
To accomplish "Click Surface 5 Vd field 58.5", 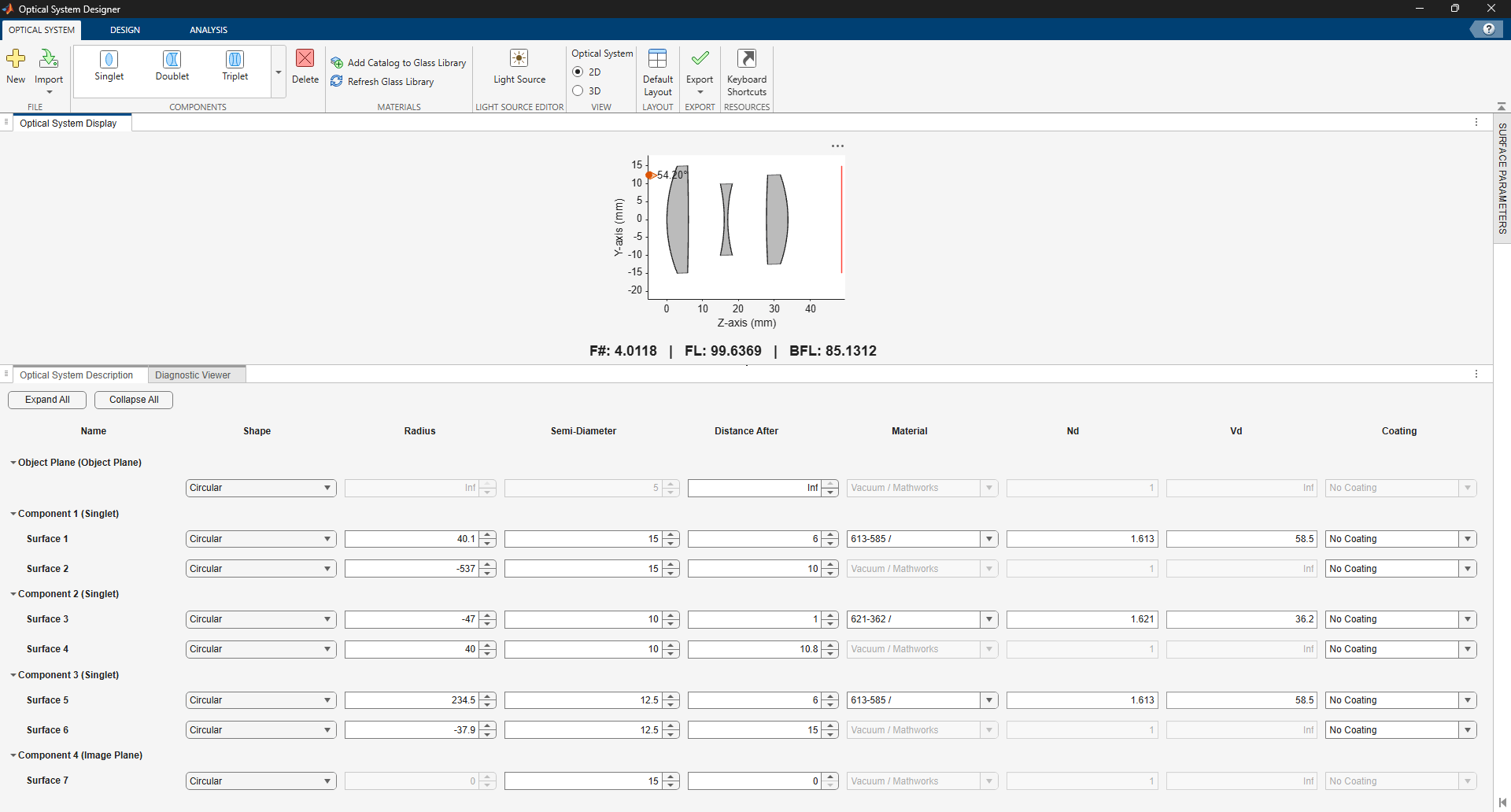I will click(x=1242, y=700).
